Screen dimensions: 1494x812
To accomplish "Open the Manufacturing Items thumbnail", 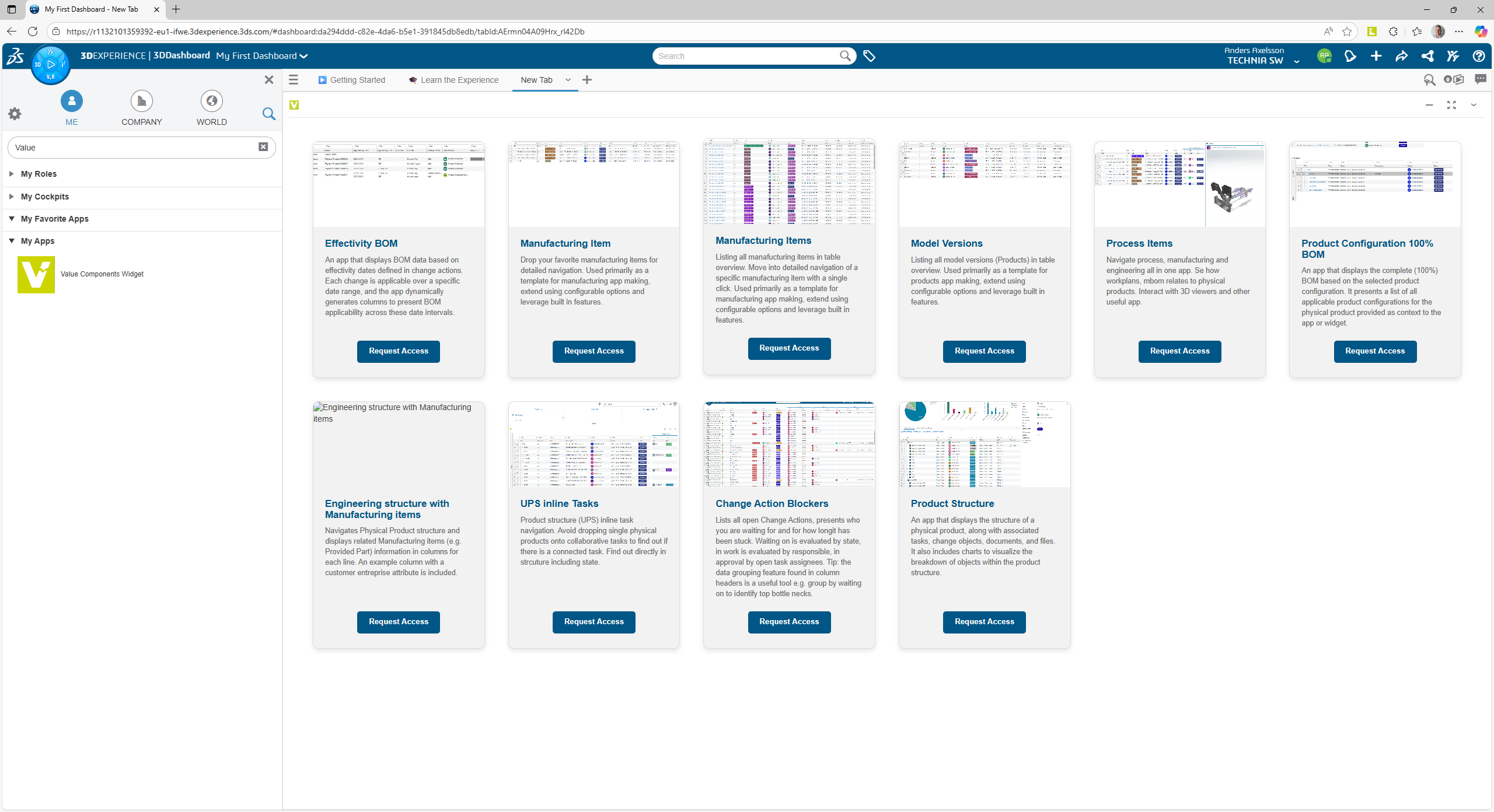I will [789, 181].
